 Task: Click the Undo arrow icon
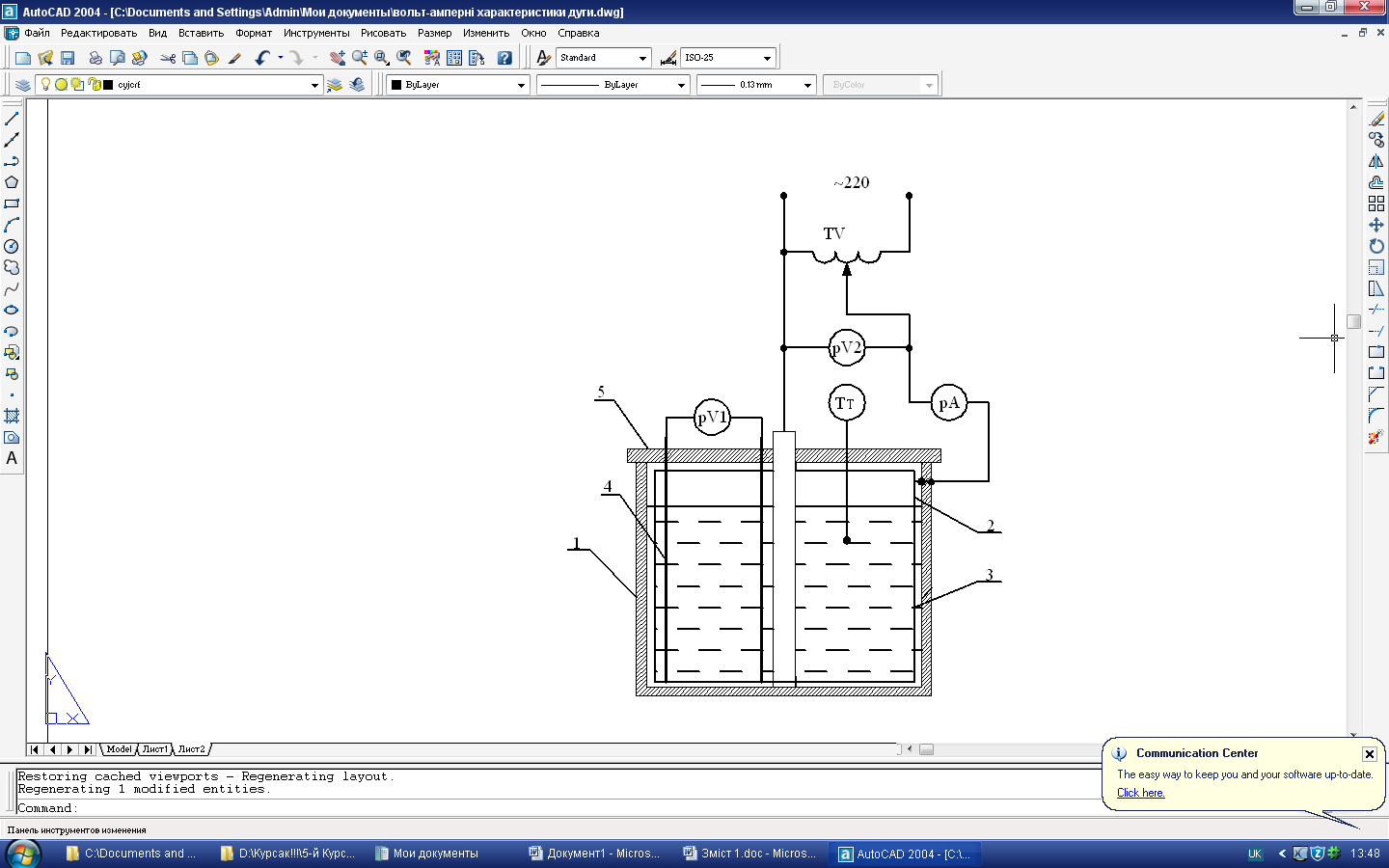coord(261,58)
